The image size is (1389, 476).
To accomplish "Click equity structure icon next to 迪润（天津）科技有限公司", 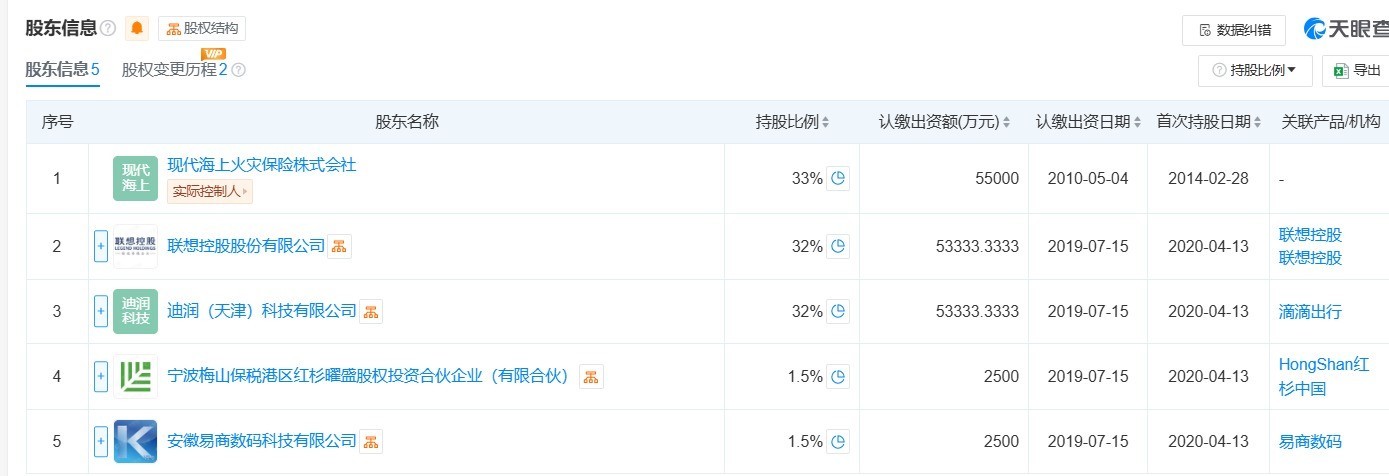I will click(370, 312).
